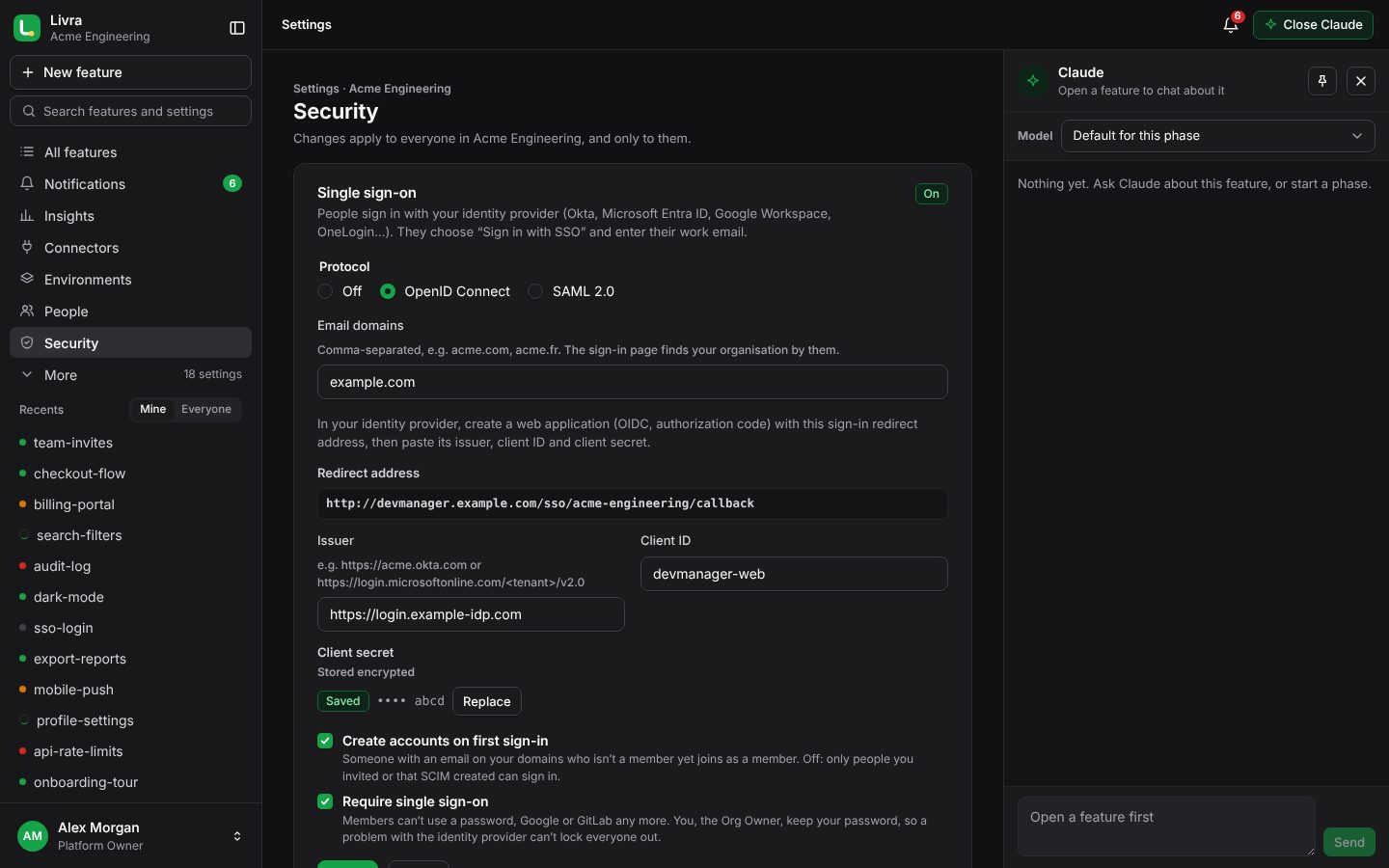
Task: Select SAML 2.0 protocol
Action: [535, 291]
